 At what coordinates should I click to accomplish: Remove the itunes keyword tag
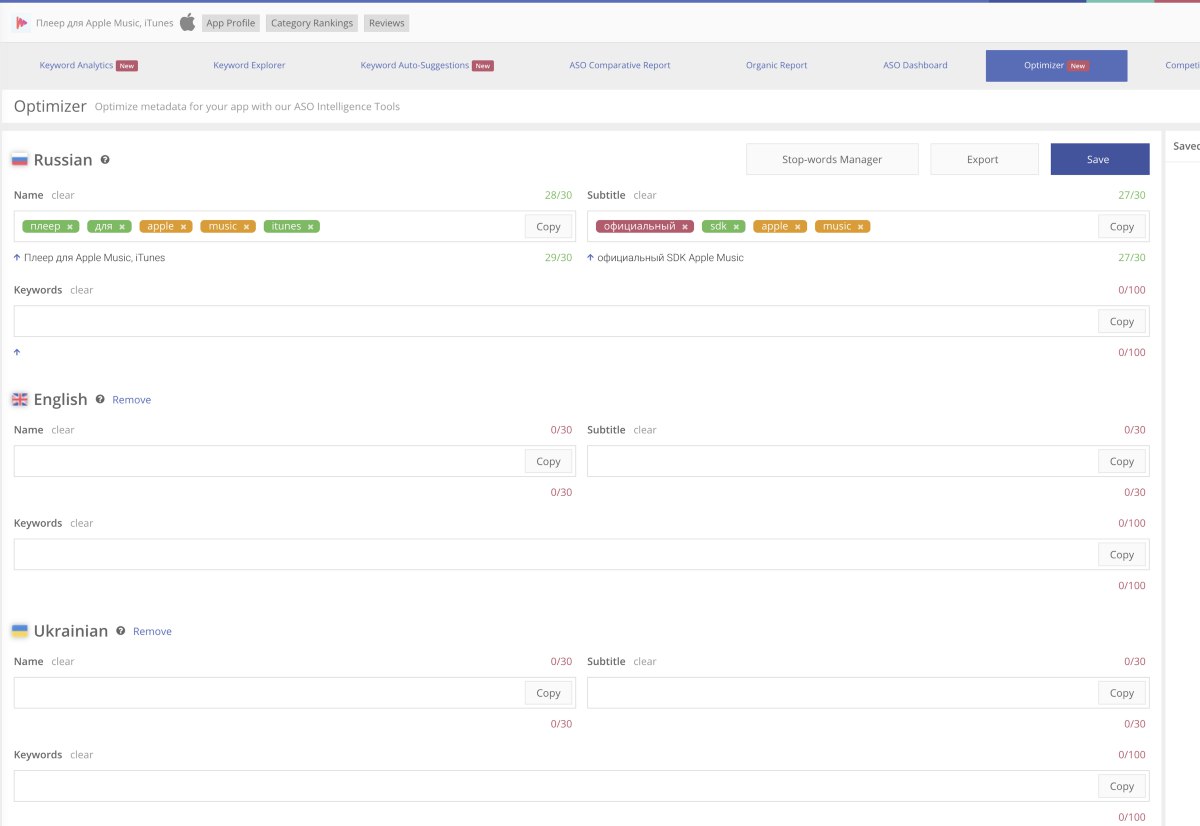click(x=311, y=227)
